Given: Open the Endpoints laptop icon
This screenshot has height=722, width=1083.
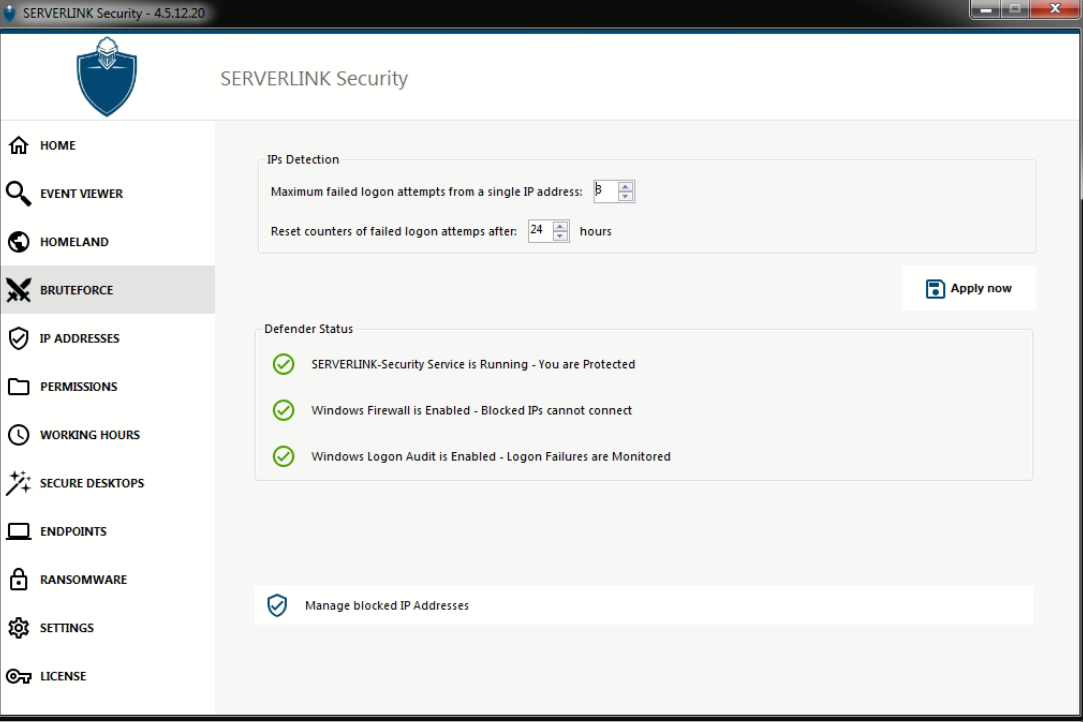Looking at the screenshot, I should (18, 531).
